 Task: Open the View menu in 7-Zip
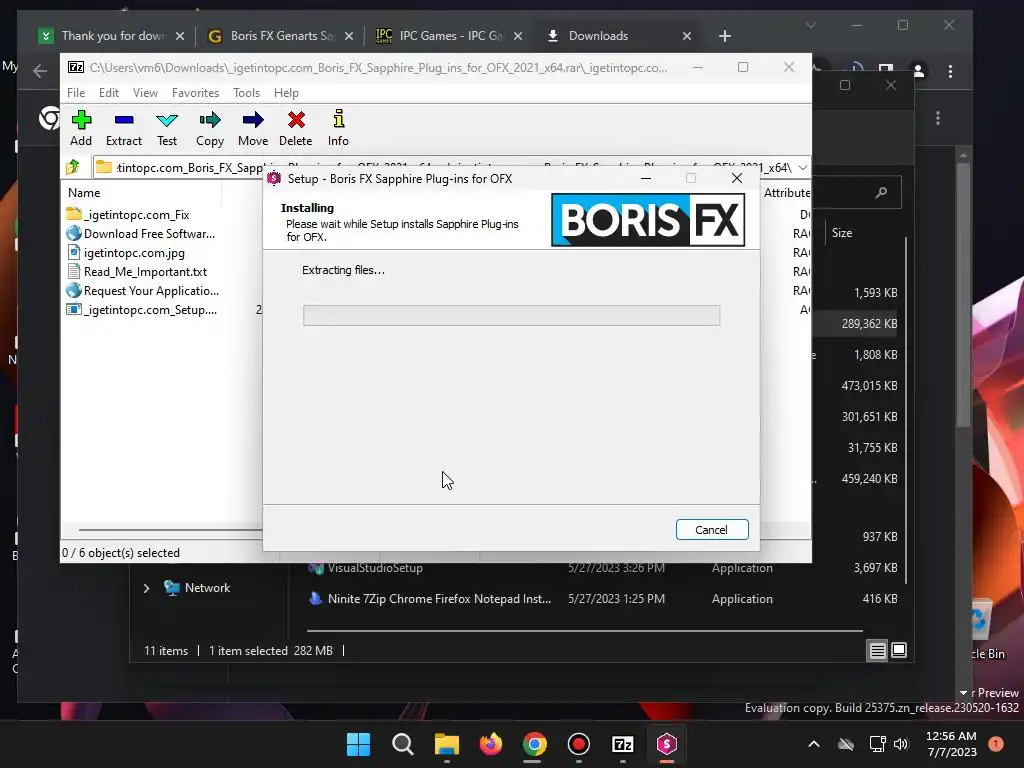point(145,93)
